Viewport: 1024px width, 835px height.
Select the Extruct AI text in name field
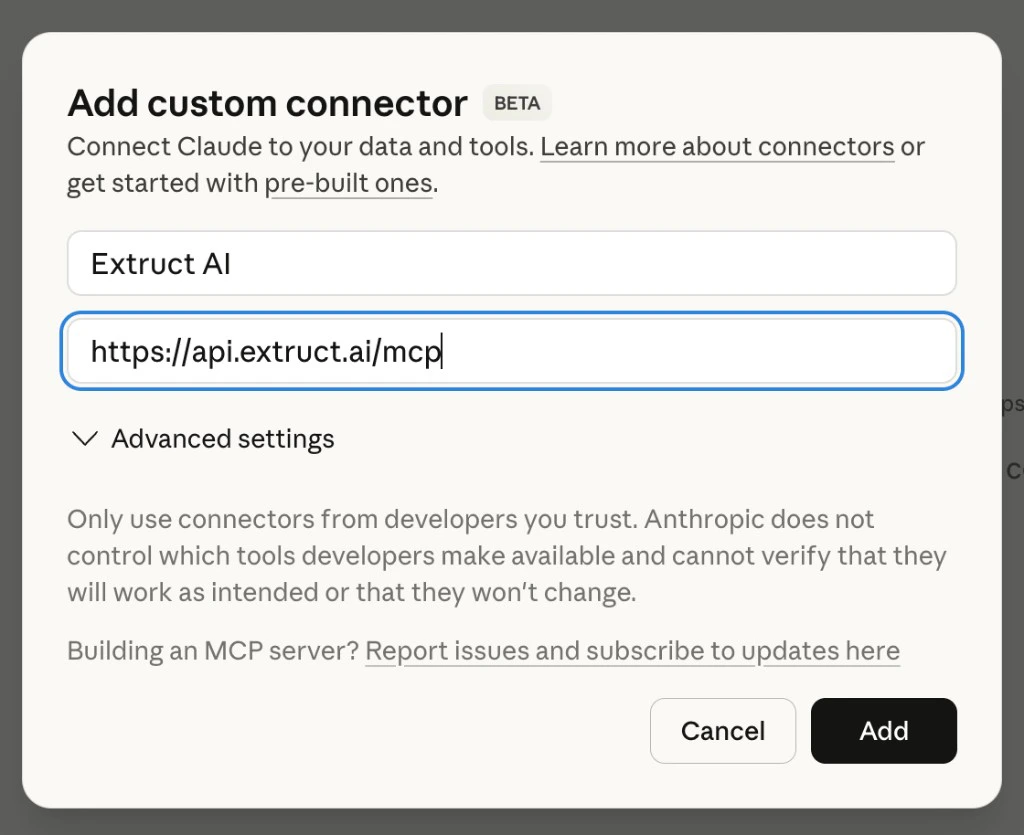pyautogui.click(x=160, y=263)
